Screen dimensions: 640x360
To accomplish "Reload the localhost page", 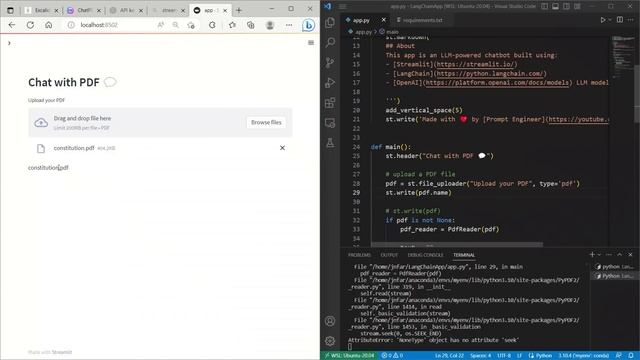I will [x=30, y=25].
